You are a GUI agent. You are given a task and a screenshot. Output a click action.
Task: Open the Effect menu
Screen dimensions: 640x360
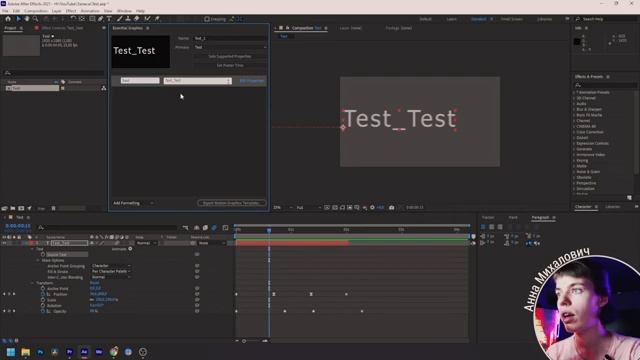coord(71,11)
